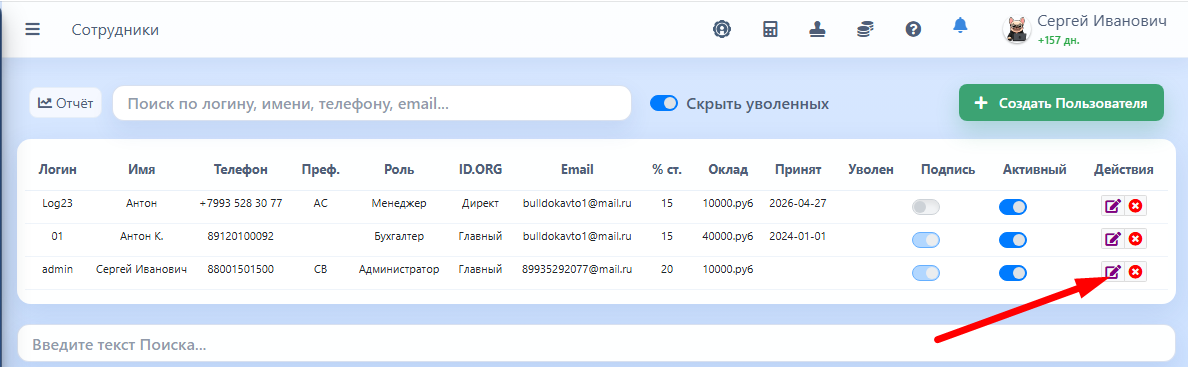The height and width of the screenshot is (367, 1188).
Task: Click the Сотрудники page title
Action: pos(115,30)
